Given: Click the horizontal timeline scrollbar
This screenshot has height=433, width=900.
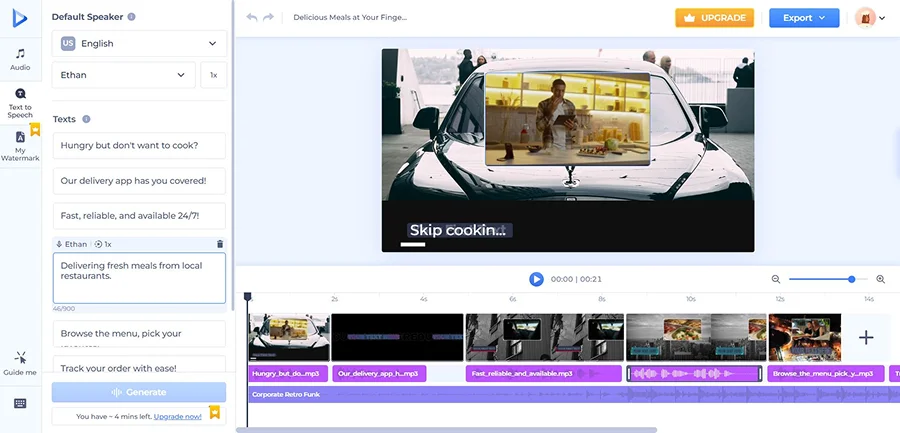Looking at the screenshot, I should click(x=447, y=430).
